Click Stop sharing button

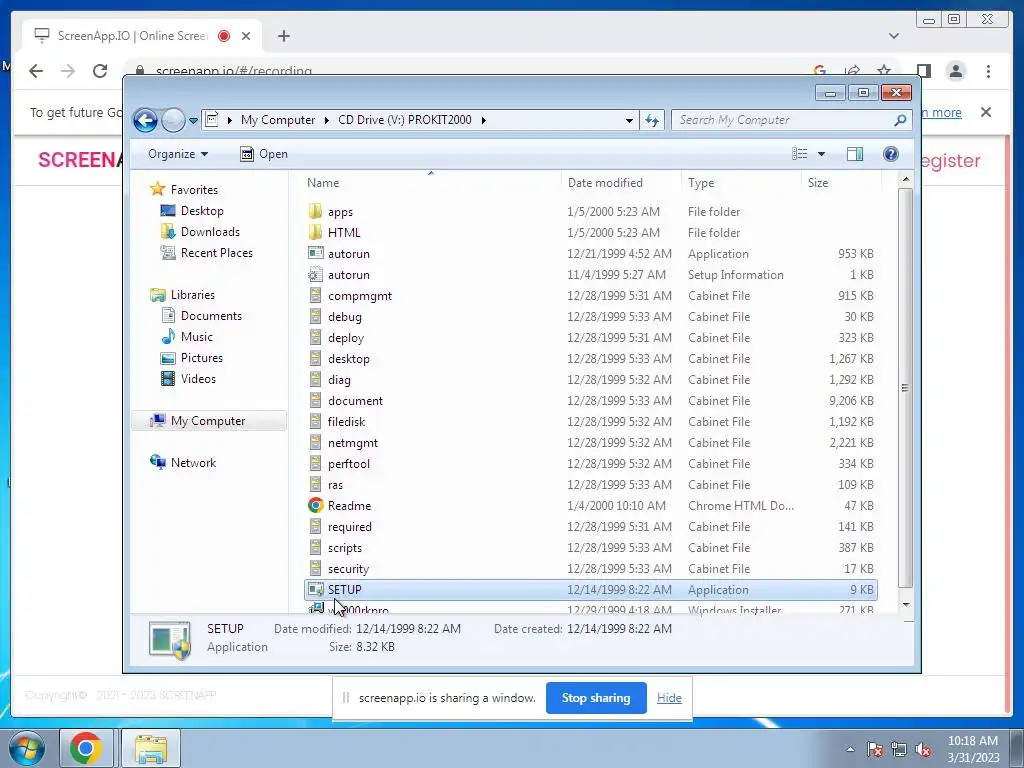(596, 698)
